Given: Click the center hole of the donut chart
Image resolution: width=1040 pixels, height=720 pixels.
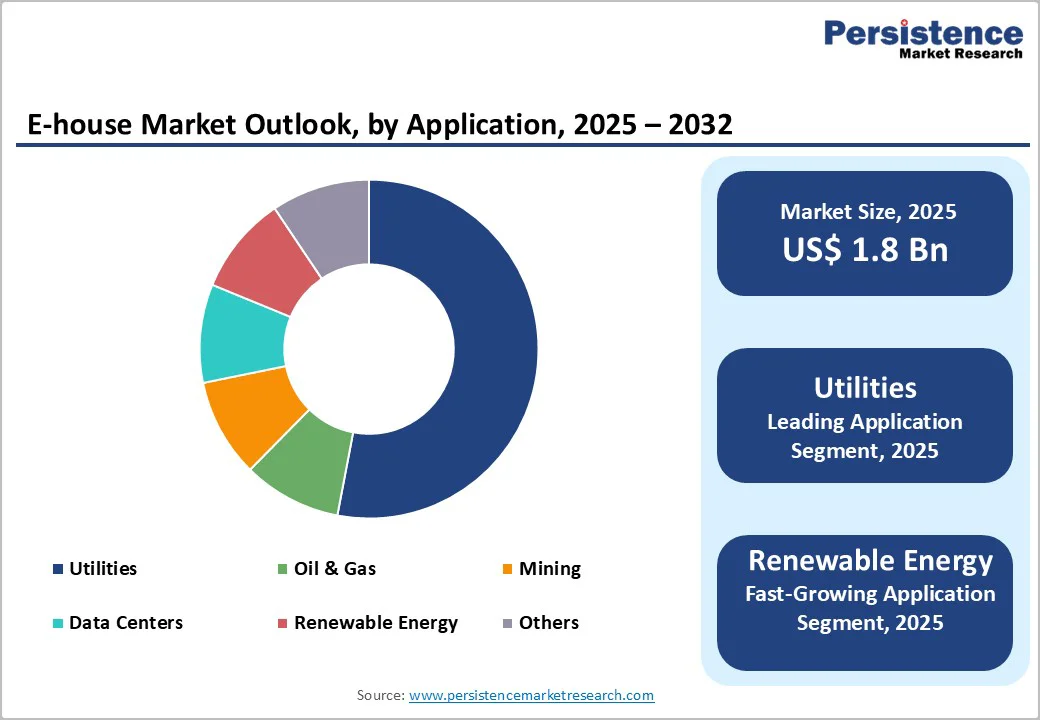Looking at the screenshot, I should tap(370, 347).
